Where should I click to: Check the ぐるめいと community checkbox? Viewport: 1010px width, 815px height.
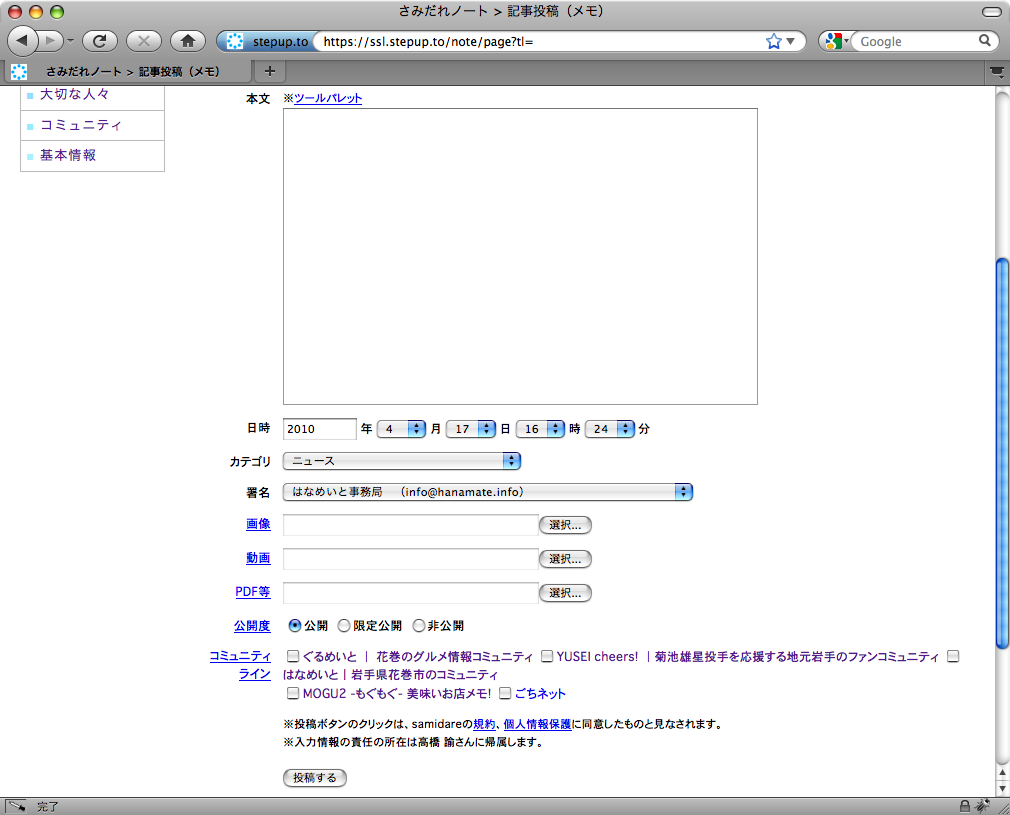click(x=293, y=657)
